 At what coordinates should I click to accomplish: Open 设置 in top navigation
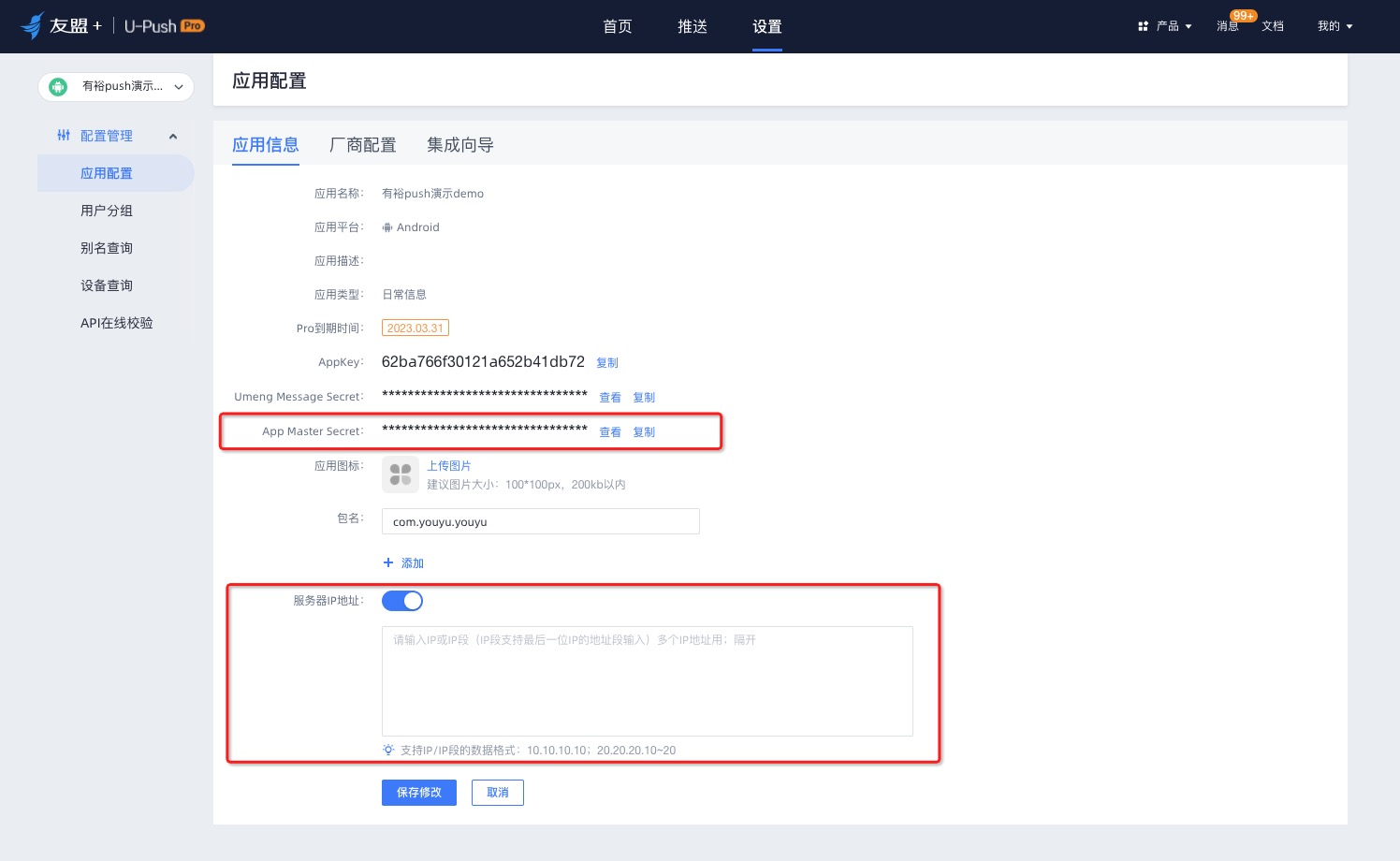[x=767, y=26]
